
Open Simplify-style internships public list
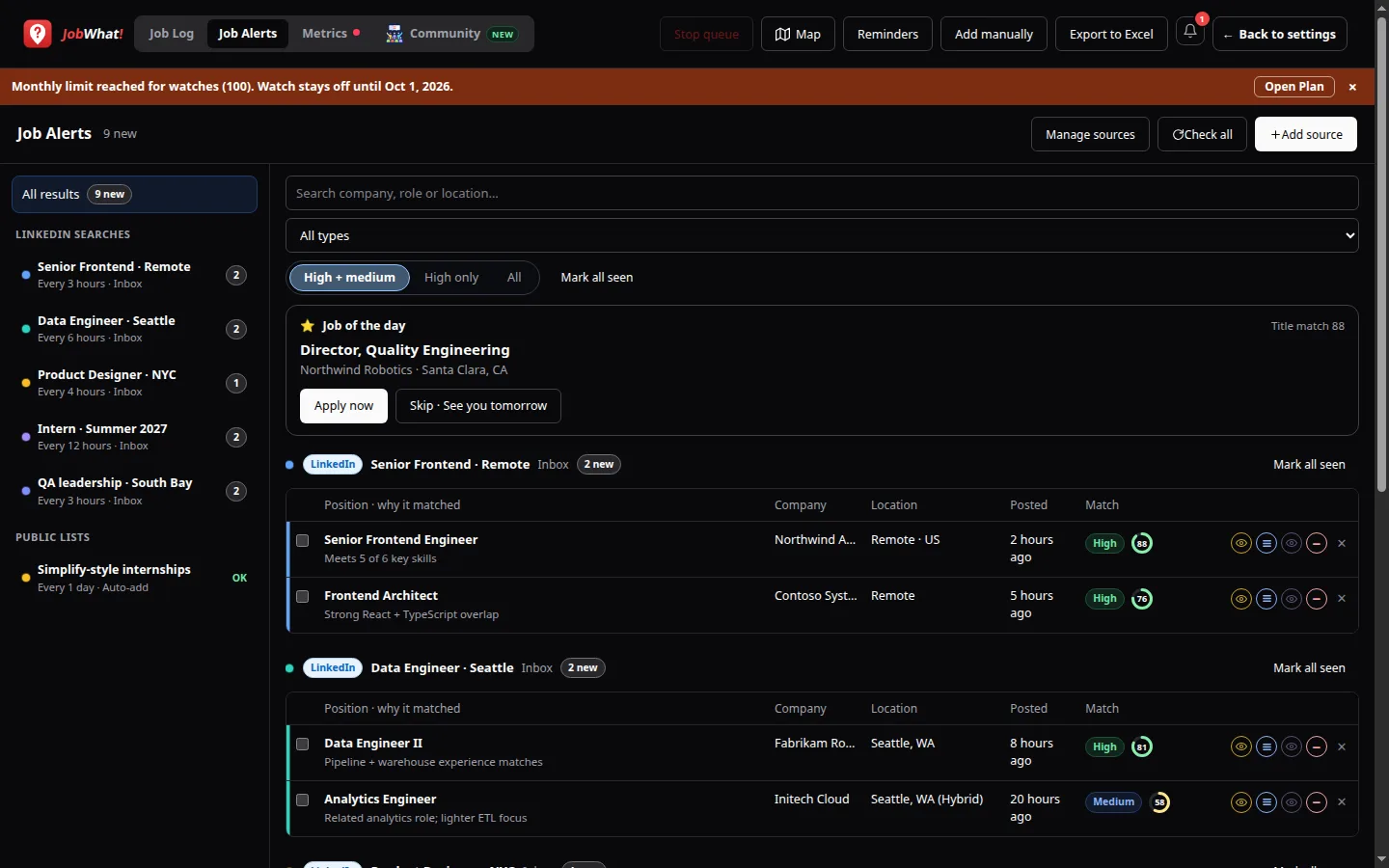click(134, 578)
